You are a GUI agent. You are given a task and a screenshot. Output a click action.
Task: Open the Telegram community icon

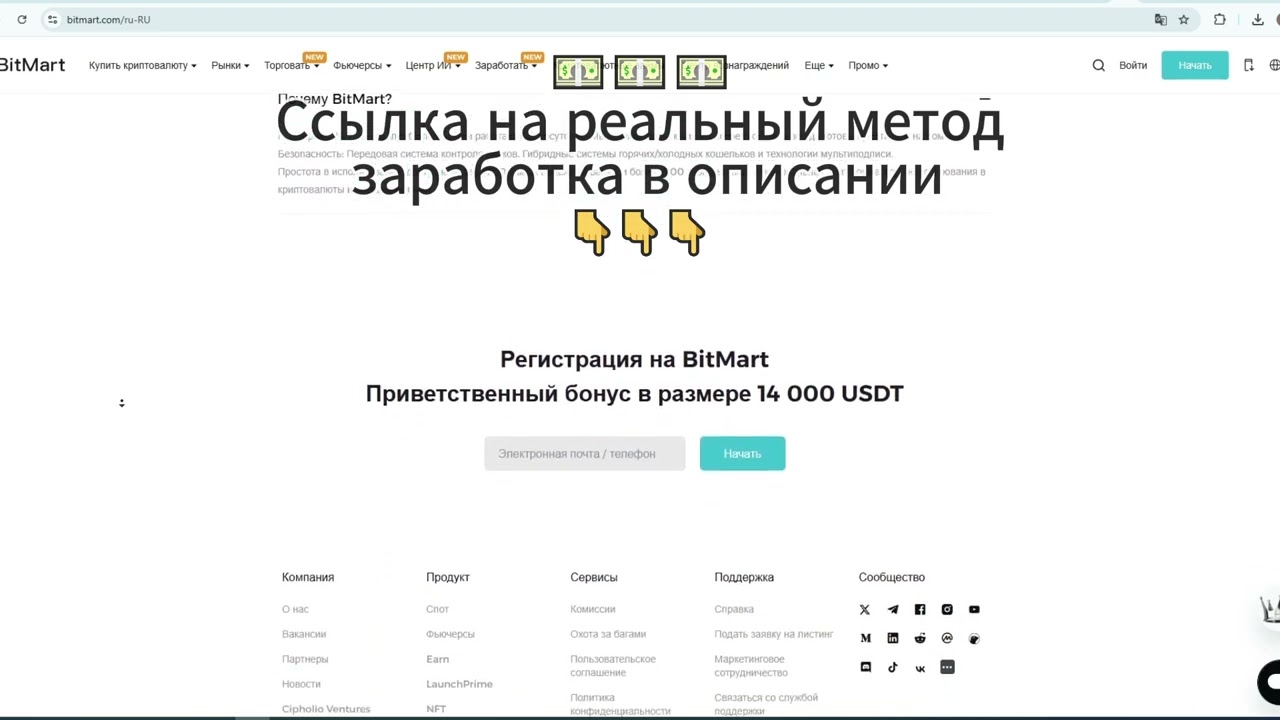click(893, 609)
